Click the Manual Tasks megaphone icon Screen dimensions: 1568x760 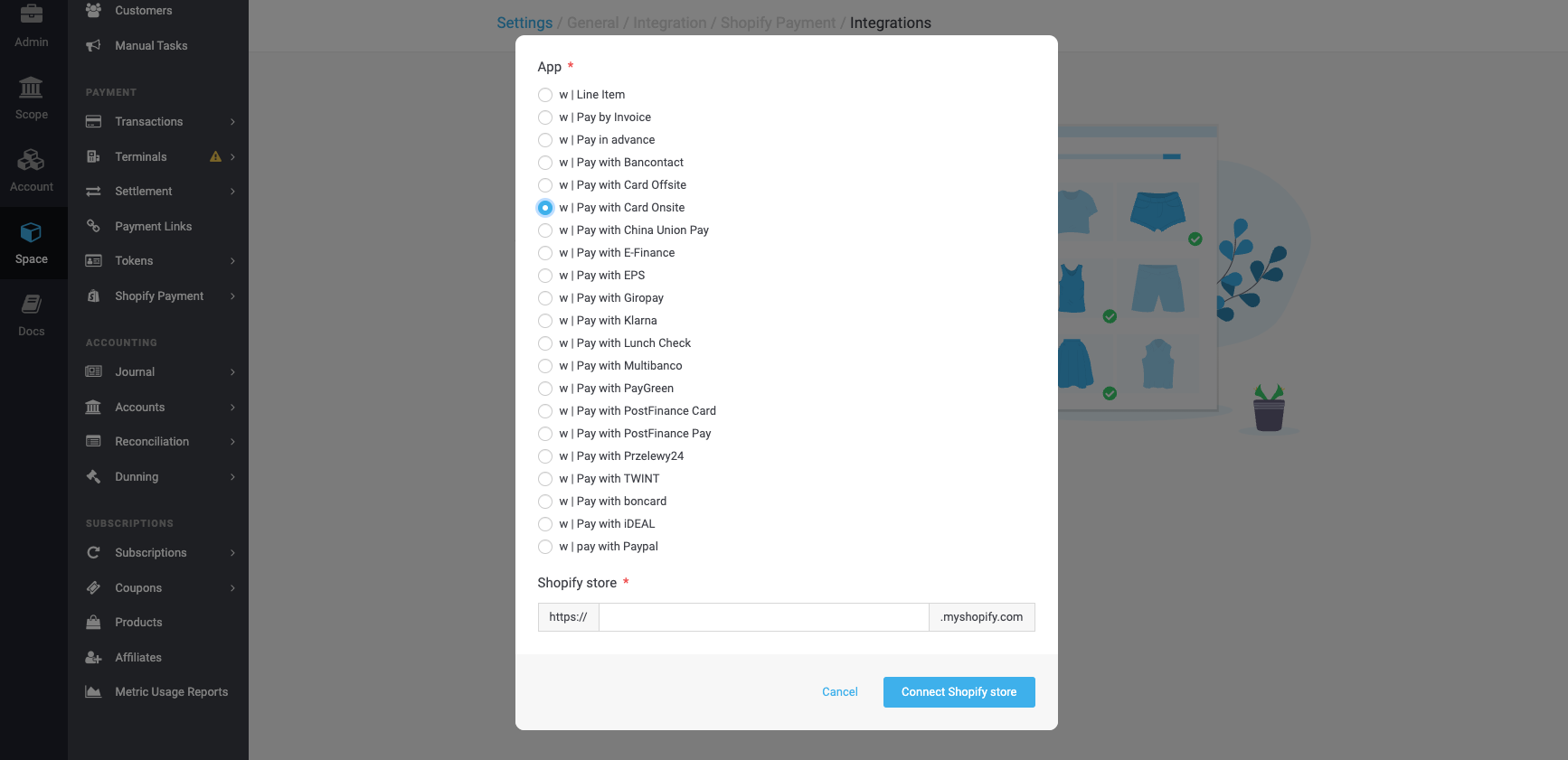click(x=93, y=45)
